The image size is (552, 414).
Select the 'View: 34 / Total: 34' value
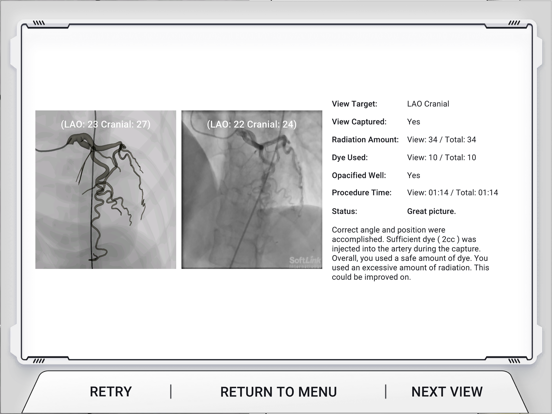(x=441, y=140)
